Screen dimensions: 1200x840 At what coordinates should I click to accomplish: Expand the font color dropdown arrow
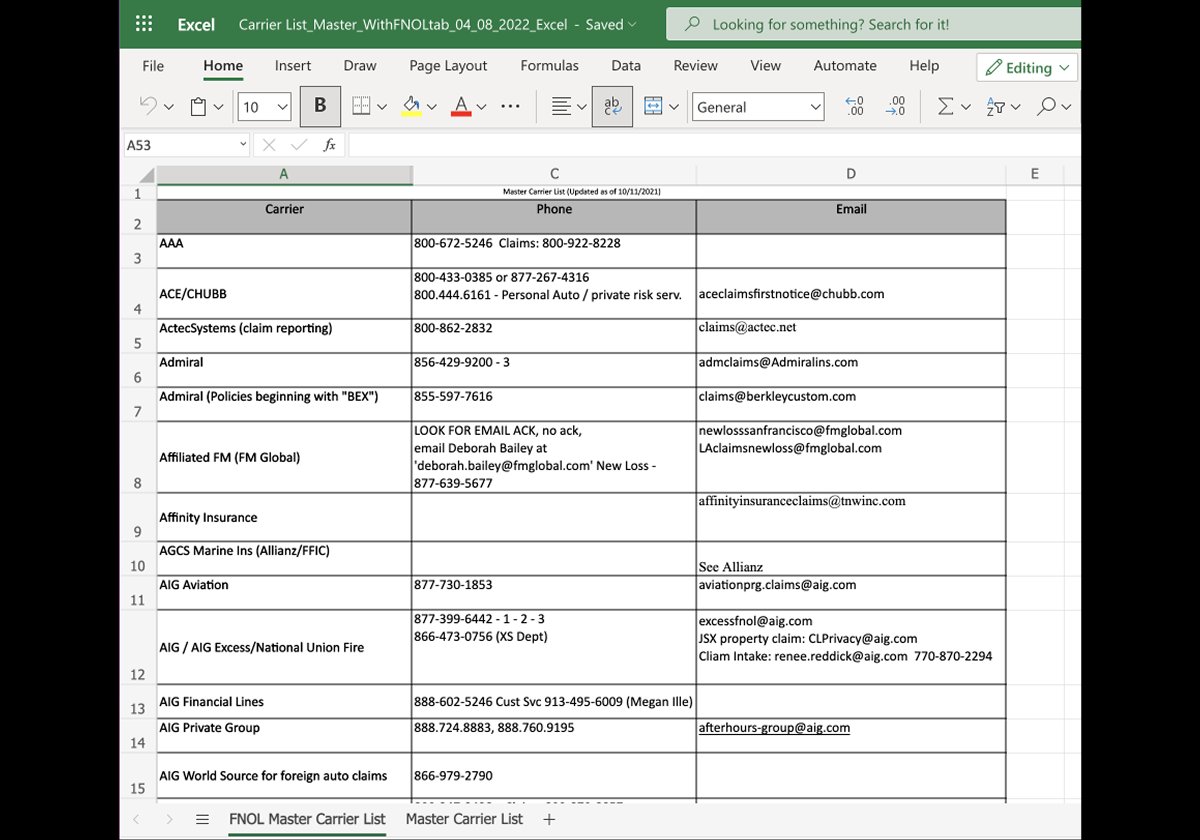pos(481,107)
